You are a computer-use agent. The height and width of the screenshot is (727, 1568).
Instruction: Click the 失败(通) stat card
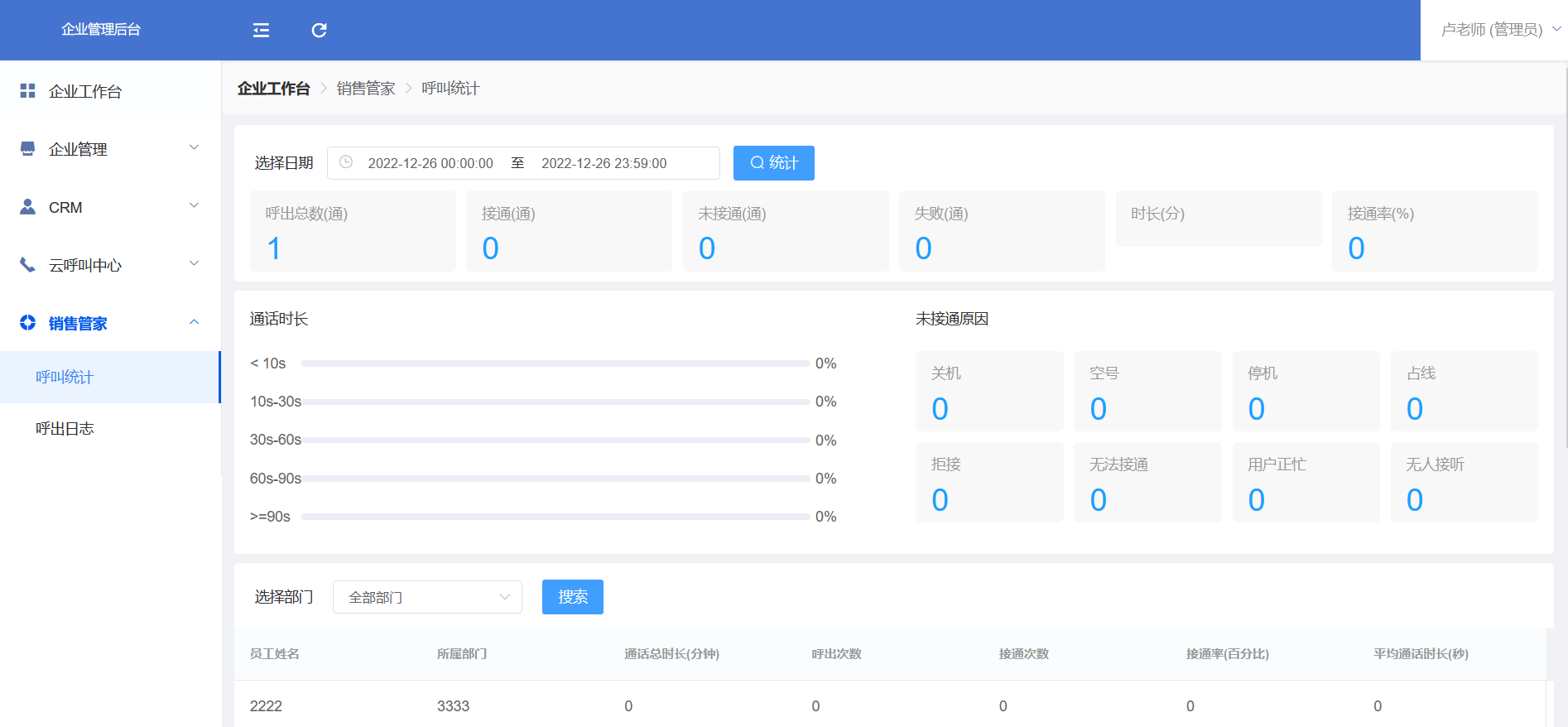1002,231
